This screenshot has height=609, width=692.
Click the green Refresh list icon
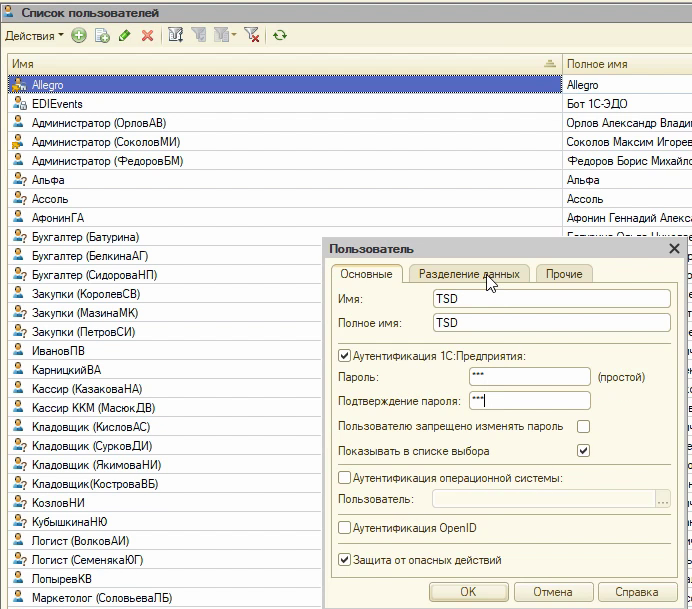(280, 35)
